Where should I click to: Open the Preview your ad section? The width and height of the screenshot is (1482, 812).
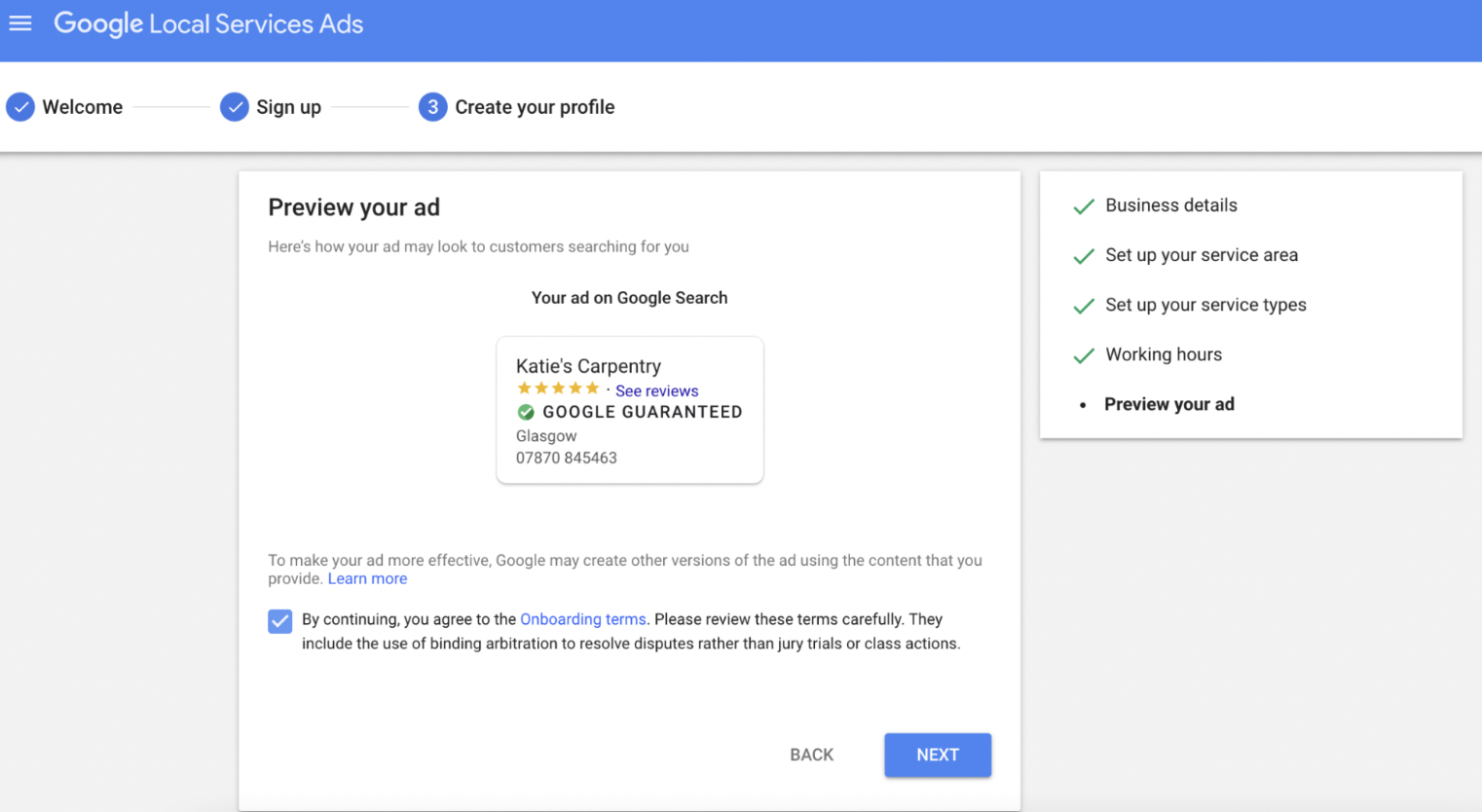[1169, 404]
